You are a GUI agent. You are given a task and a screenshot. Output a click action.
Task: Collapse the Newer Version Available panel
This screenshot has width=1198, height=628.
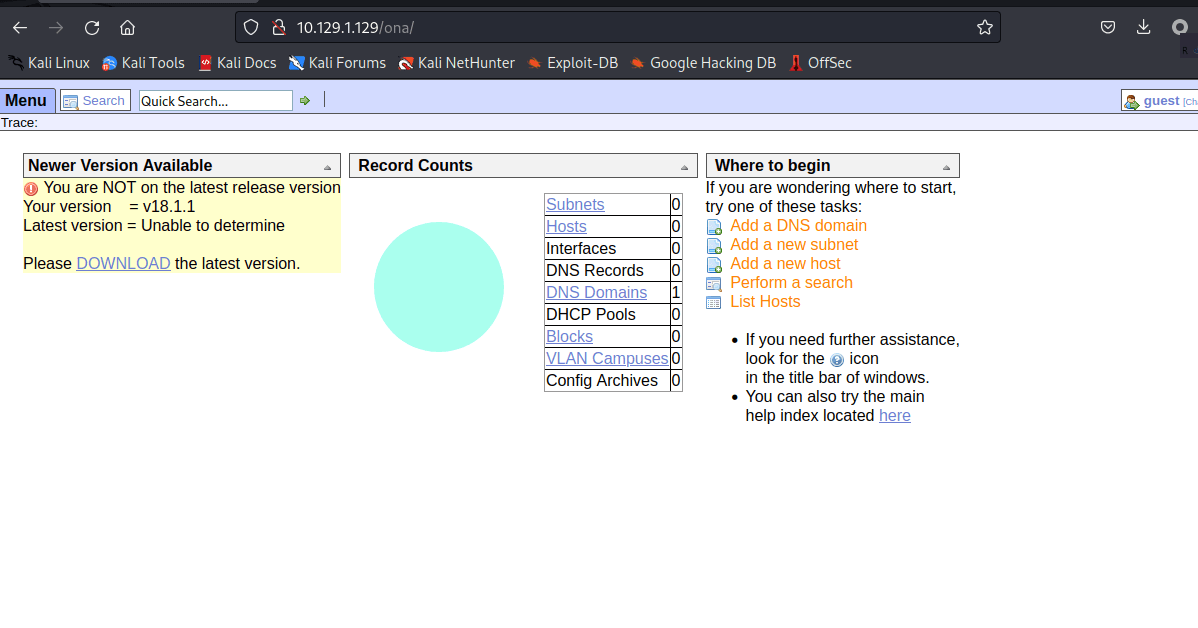point(328,167)
